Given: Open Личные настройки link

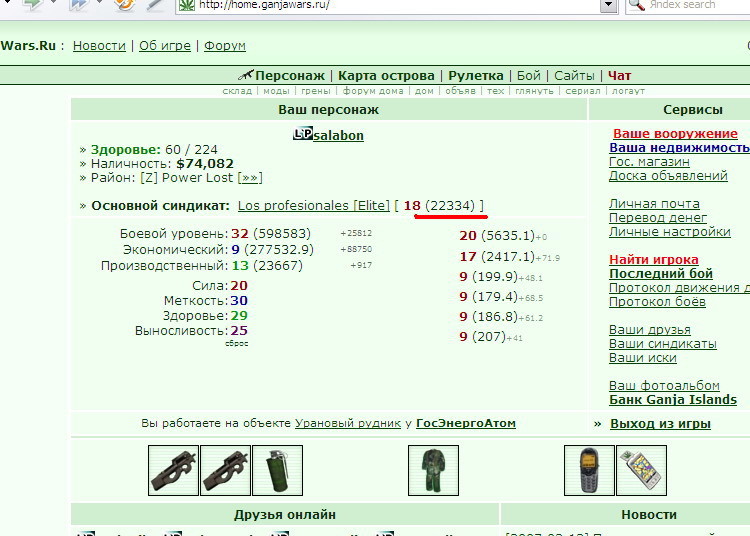Looking at the screenshot, I should [670, 232].
